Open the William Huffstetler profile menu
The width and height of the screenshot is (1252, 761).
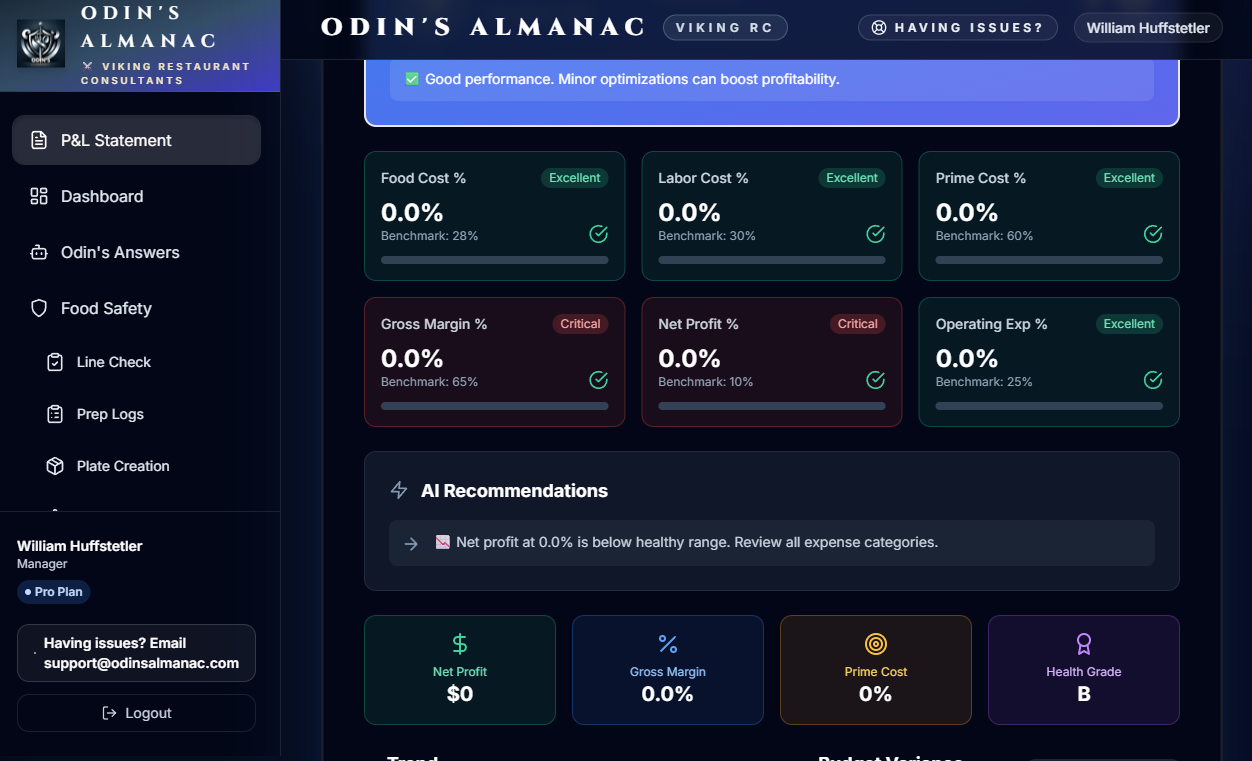coord(1147,27)
